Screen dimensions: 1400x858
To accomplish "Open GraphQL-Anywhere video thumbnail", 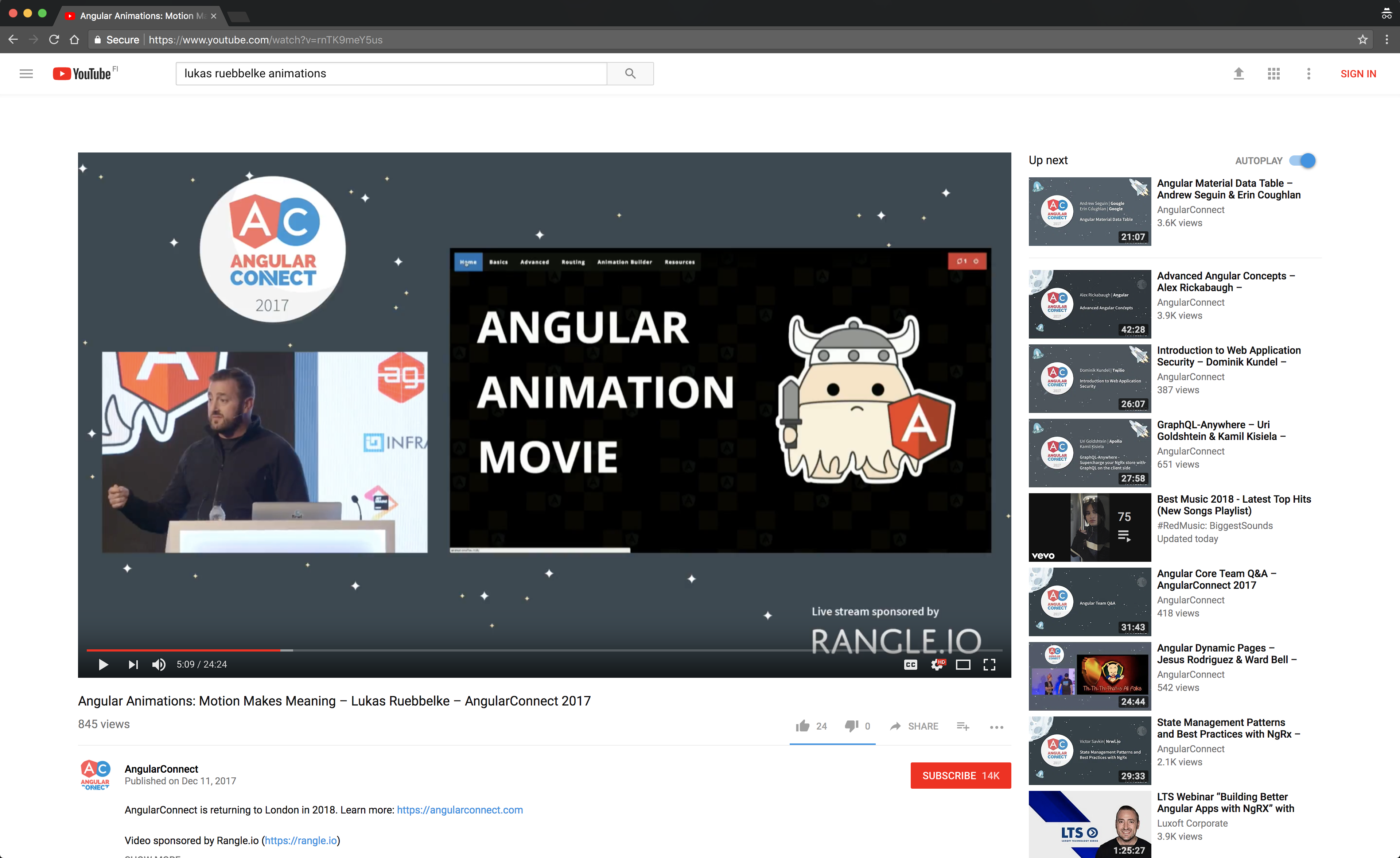I will pyautogui.click(x=1089, y=453).
